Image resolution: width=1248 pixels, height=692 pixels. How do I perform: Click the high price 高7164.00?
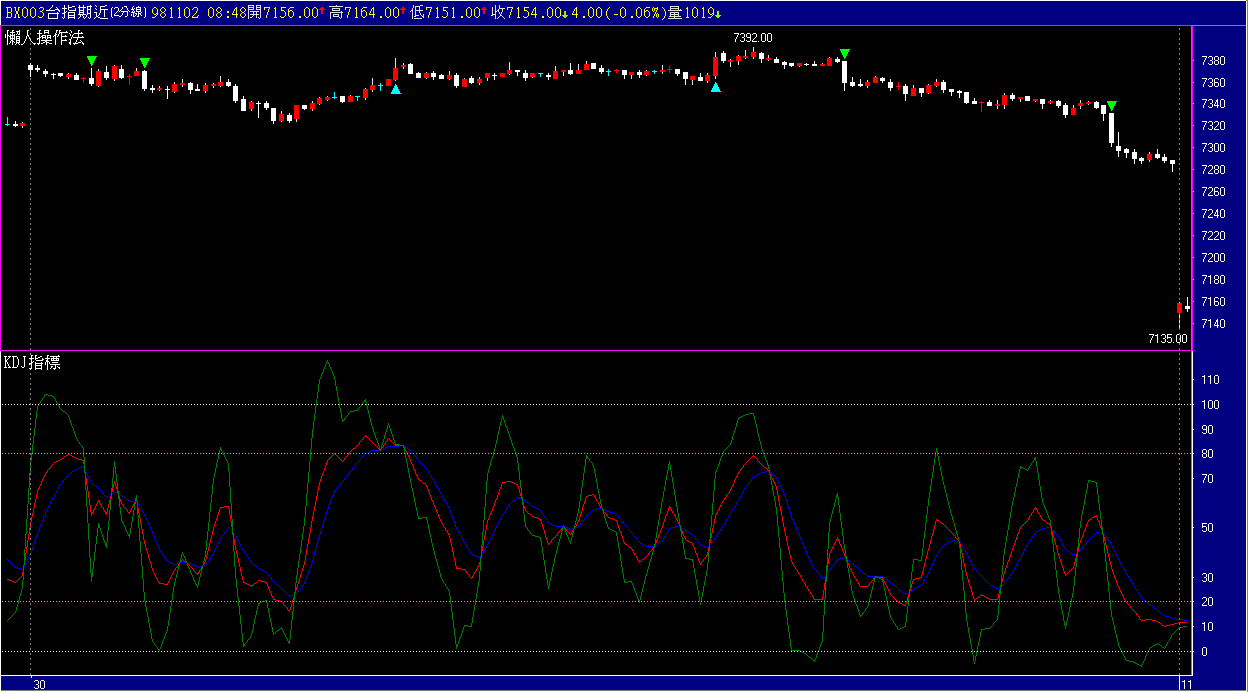click(362, 13)
